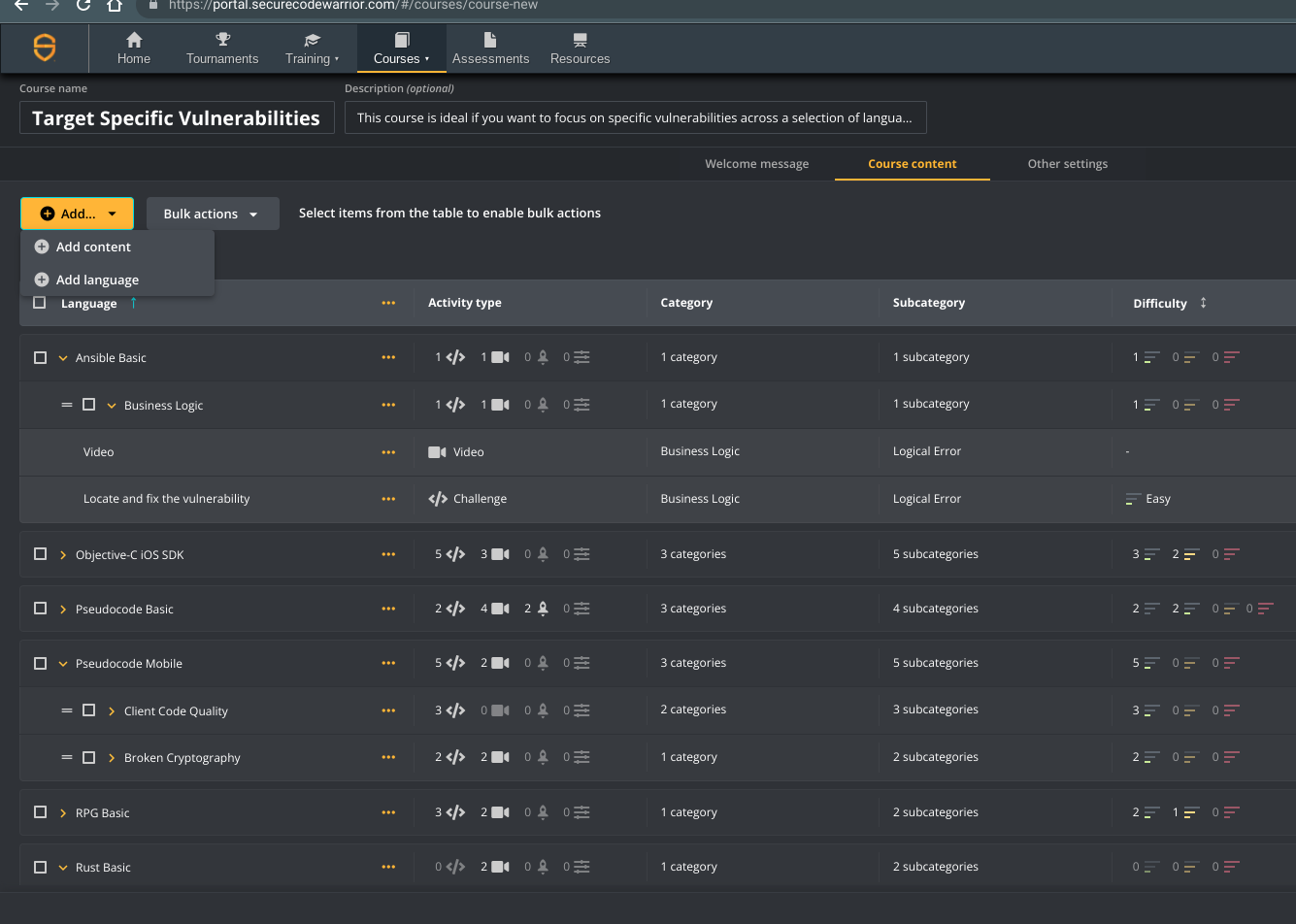
Task: Select the checkbox for RPG Basic
Action: point(40,812)
